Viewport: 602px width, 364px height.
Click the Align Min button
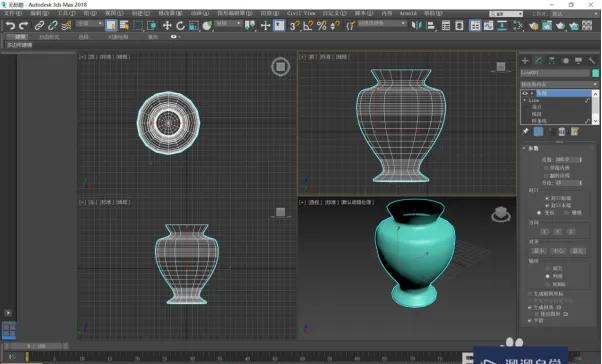pyautogui.click(x=539, y=251)
